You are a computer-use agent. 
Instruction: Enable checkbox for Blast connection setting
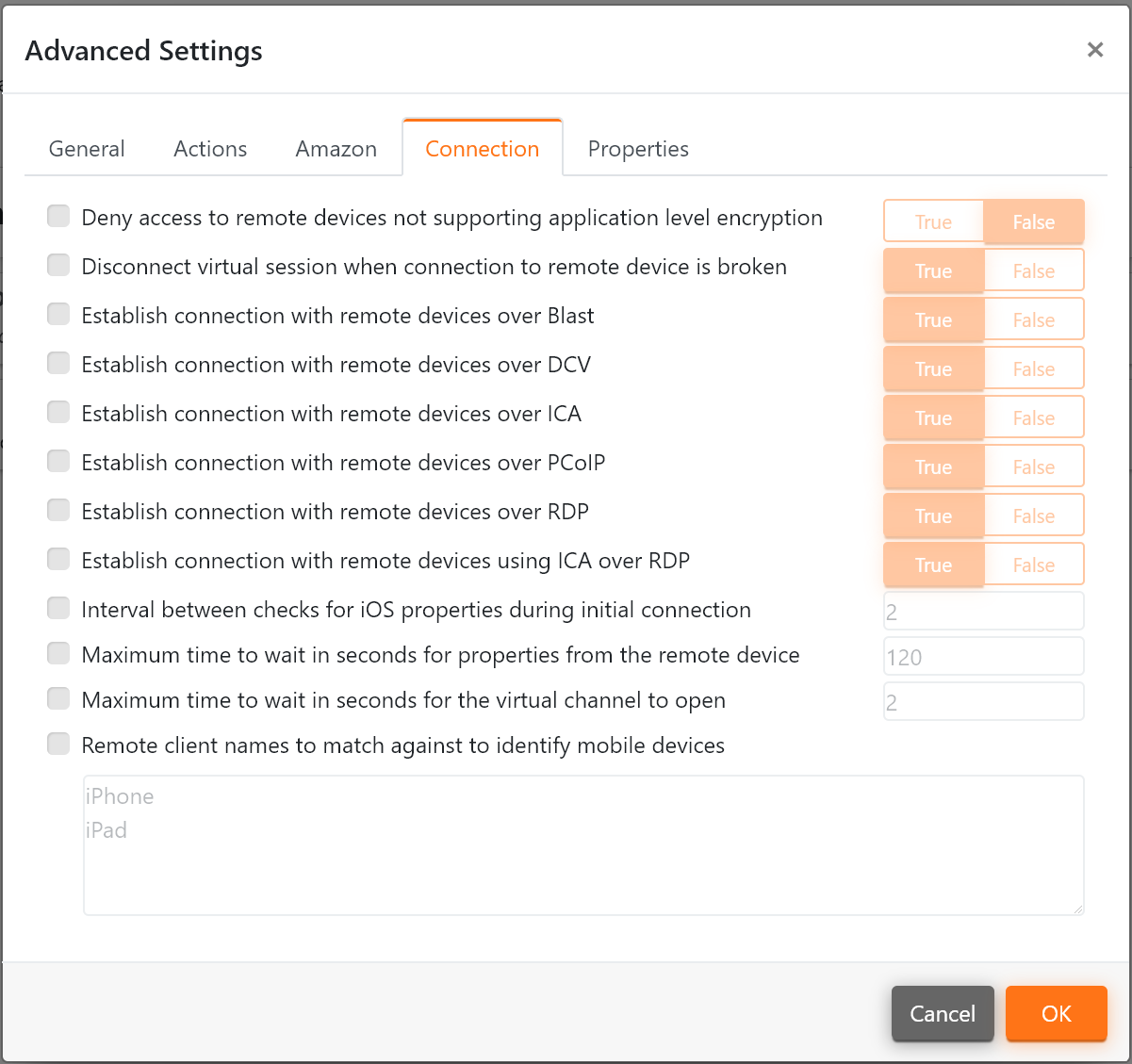(57, 314)
